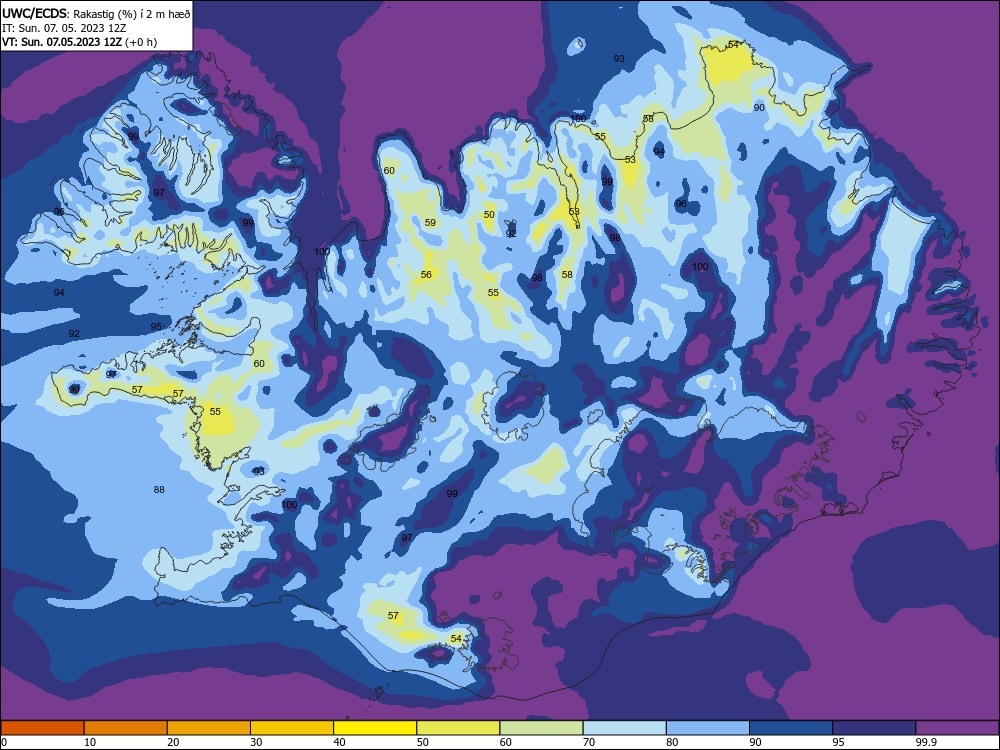1000x750 pixels.
Task: Click the 20–30% amber legend swatch
Action: [209, 728]
